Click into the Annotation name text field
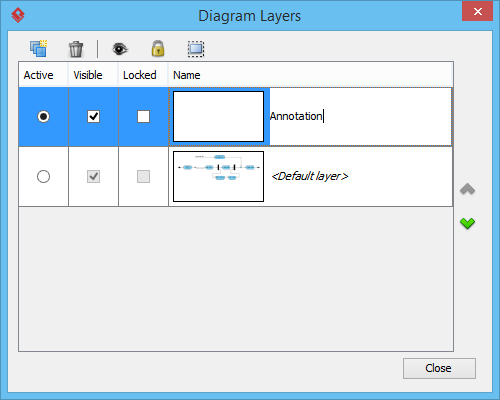 pyautogui.click(x=360, y=117)
